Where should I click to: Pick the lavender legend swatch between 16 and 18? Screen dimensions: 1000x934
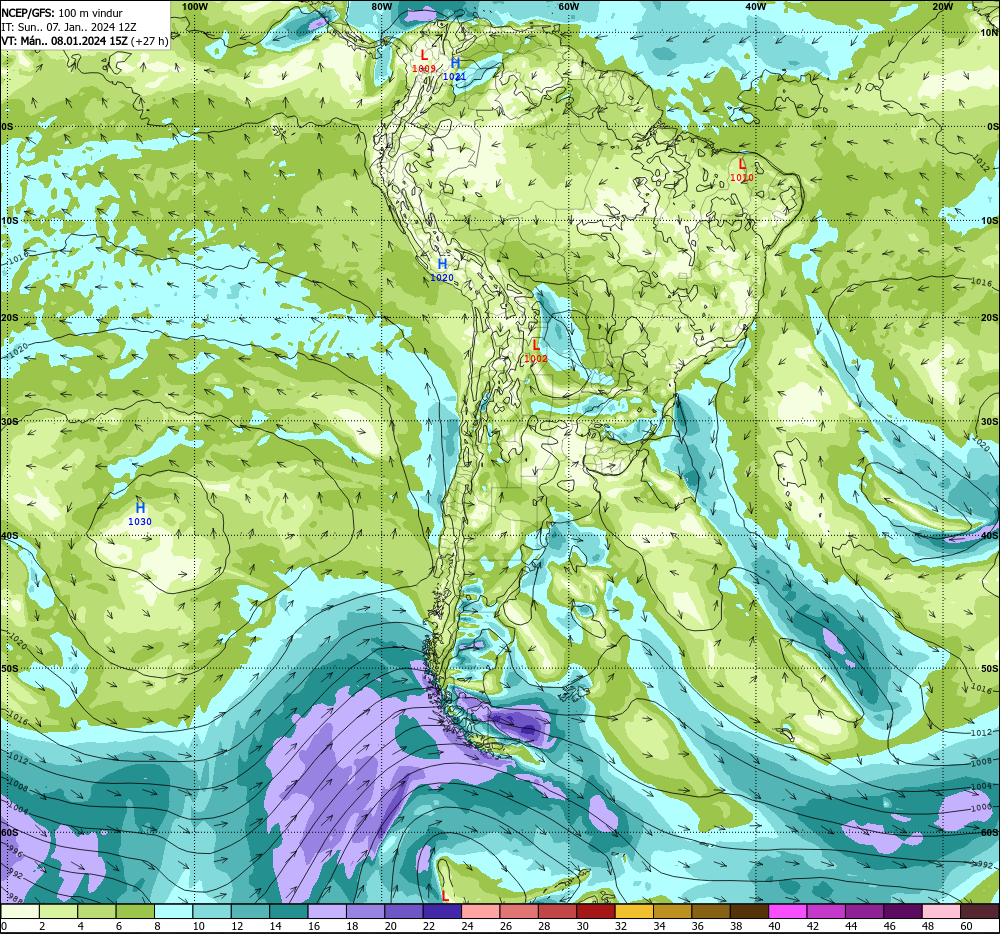[327, 911]
